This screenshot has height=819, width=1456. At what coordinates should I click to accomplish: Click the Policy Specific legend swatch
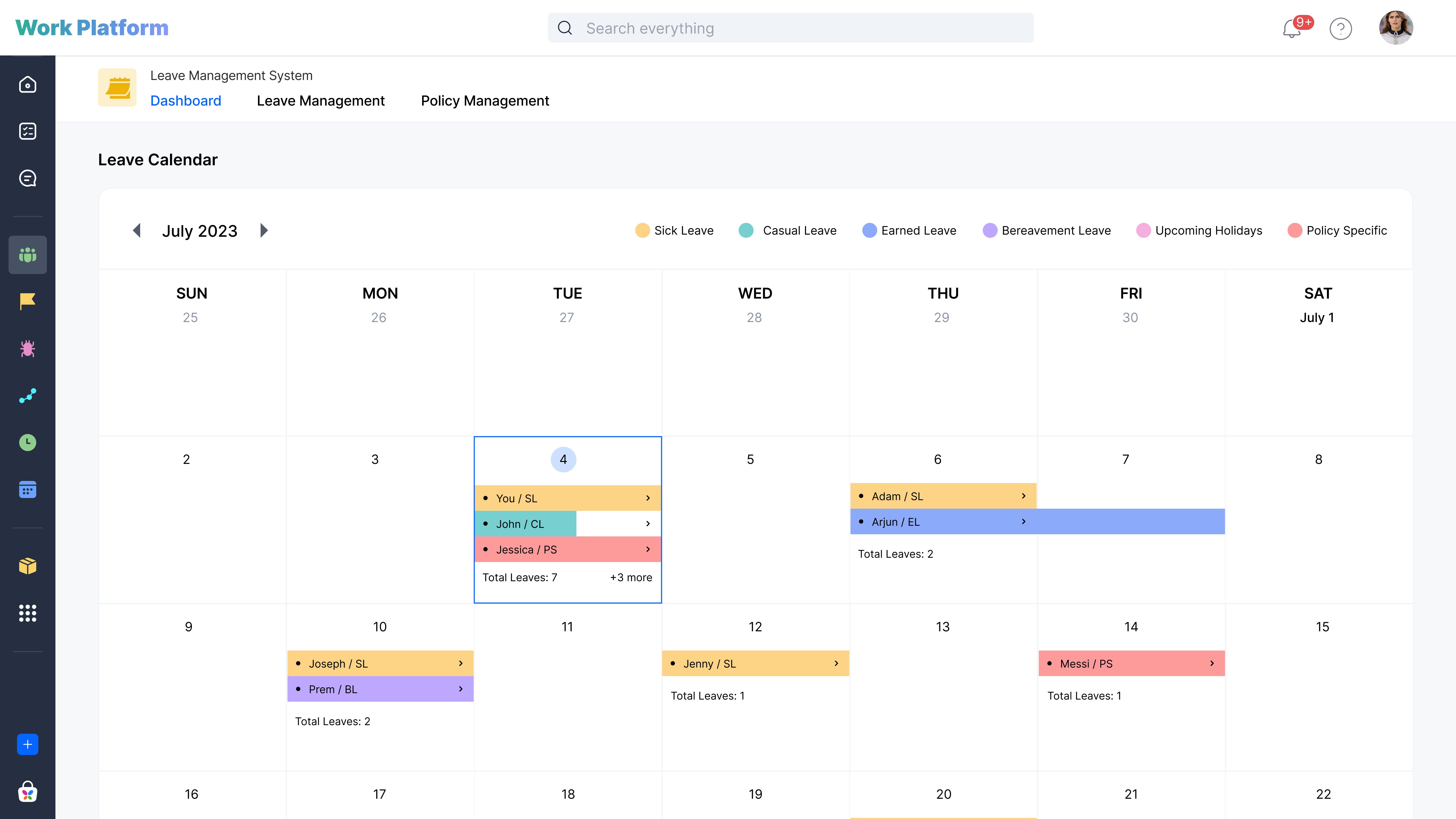pos(1294,230)
